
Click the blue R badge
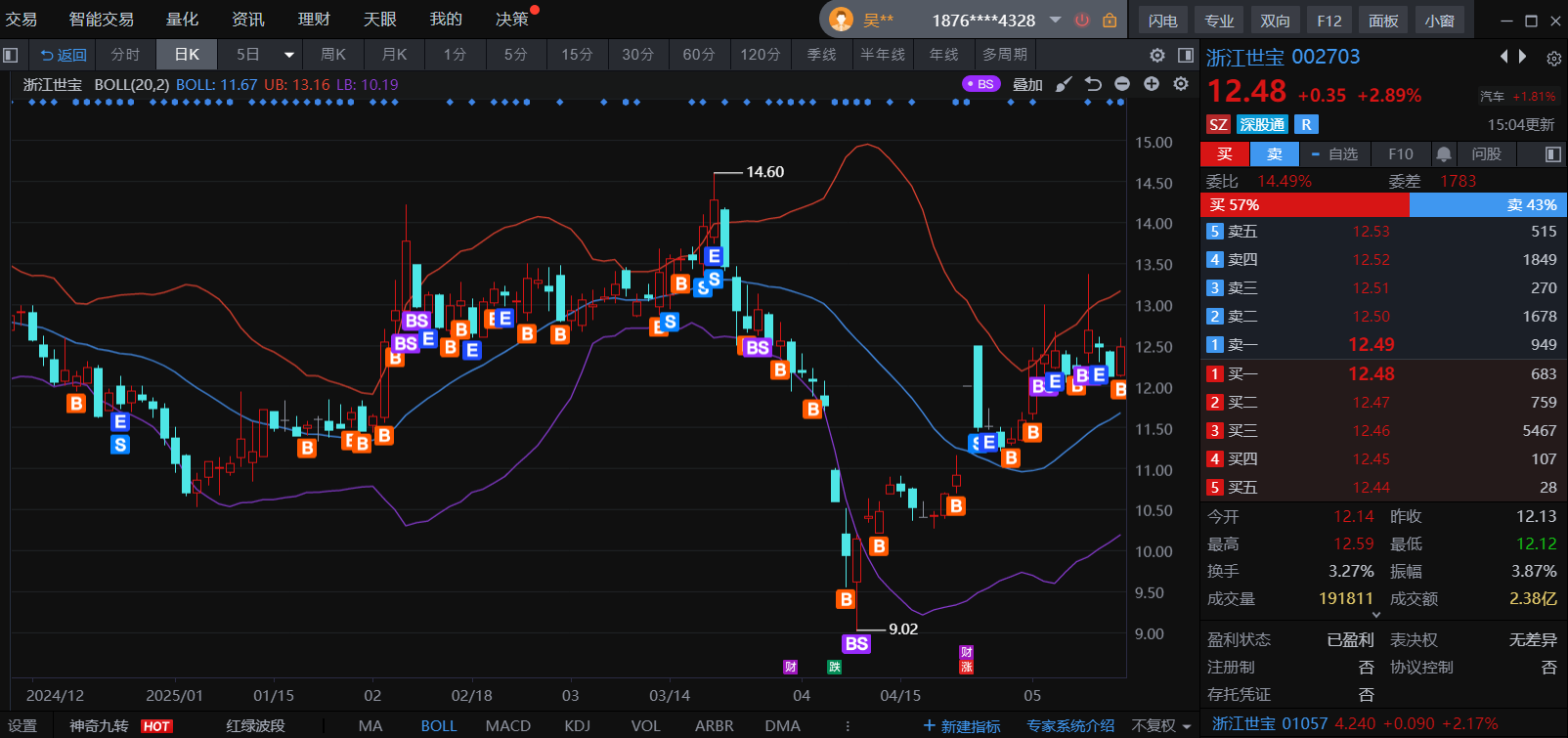[1306, 124]
